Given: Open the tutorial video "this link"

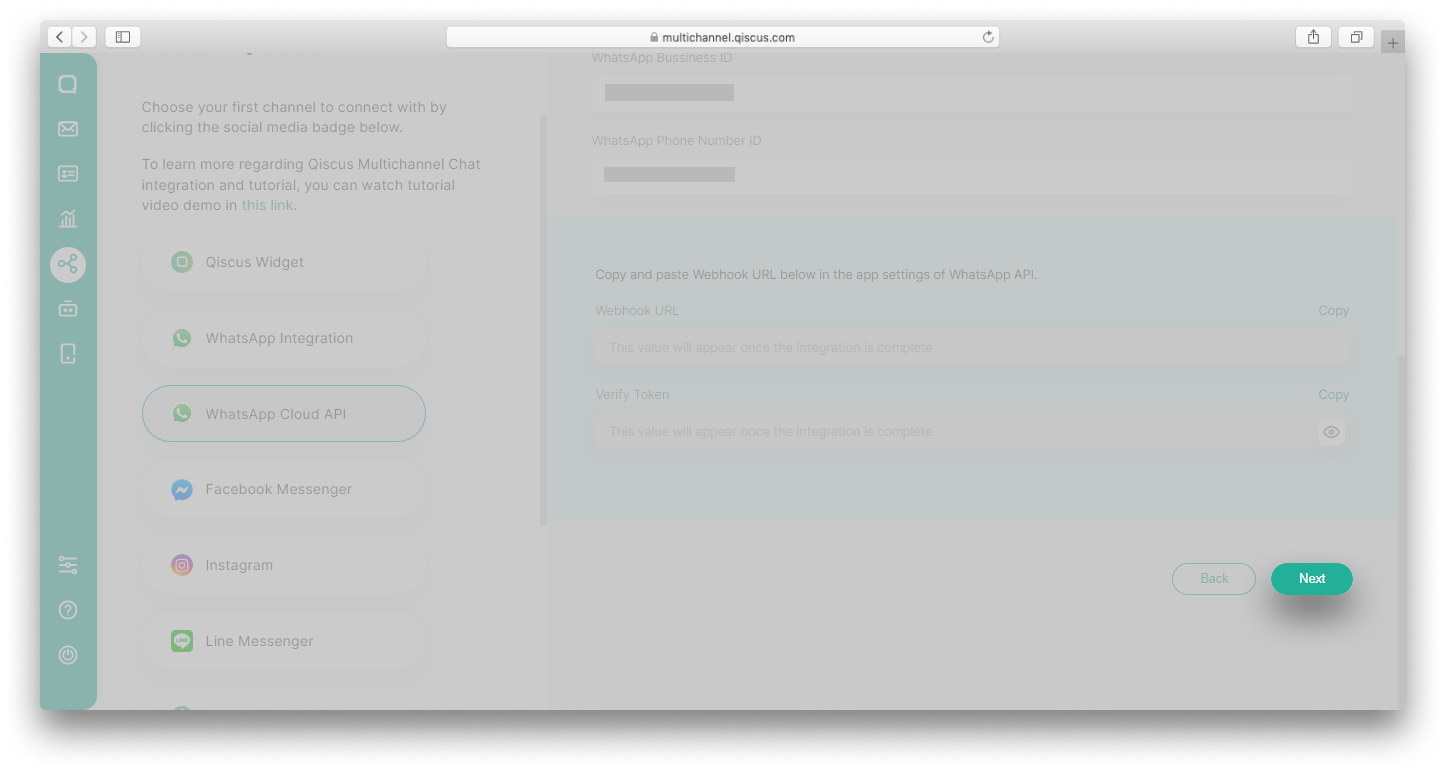Looking at the screenshot, I should point(268,205).
